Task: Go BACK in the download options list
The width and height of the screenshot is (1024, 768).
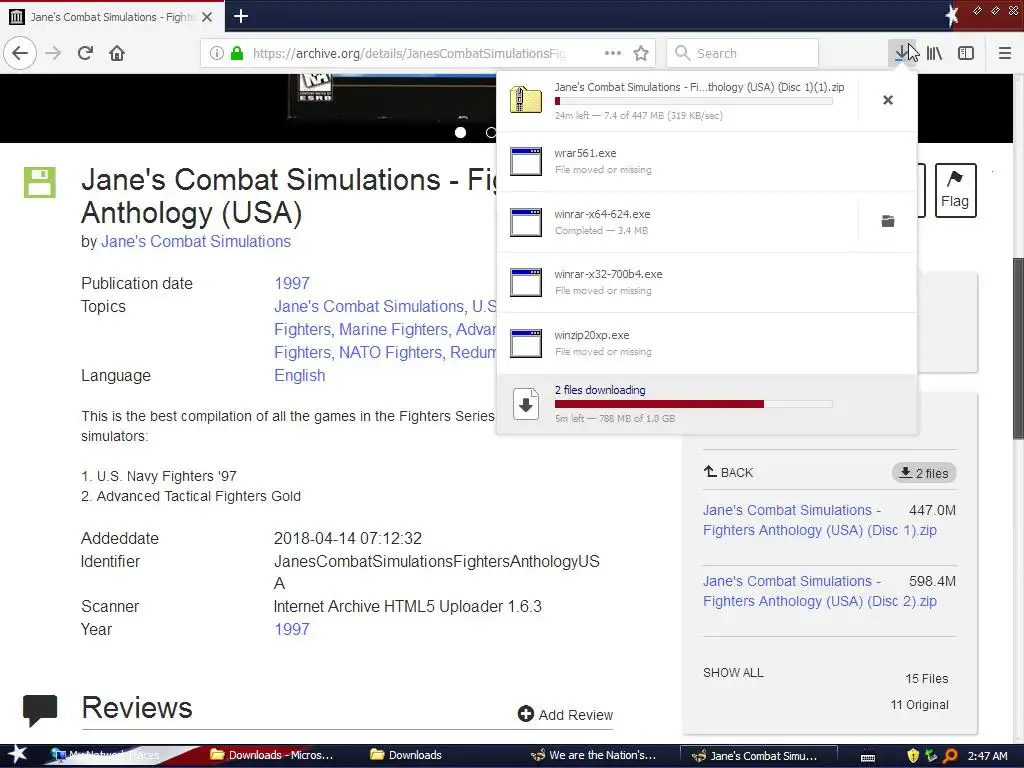Action: 729,472
